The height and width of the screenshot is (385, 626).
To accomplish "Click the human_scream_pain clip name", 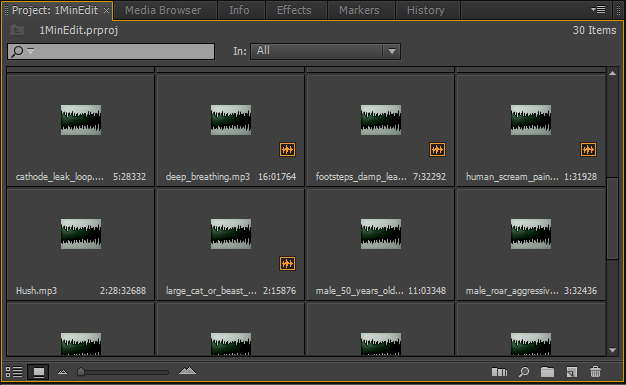I will point(512,177).
